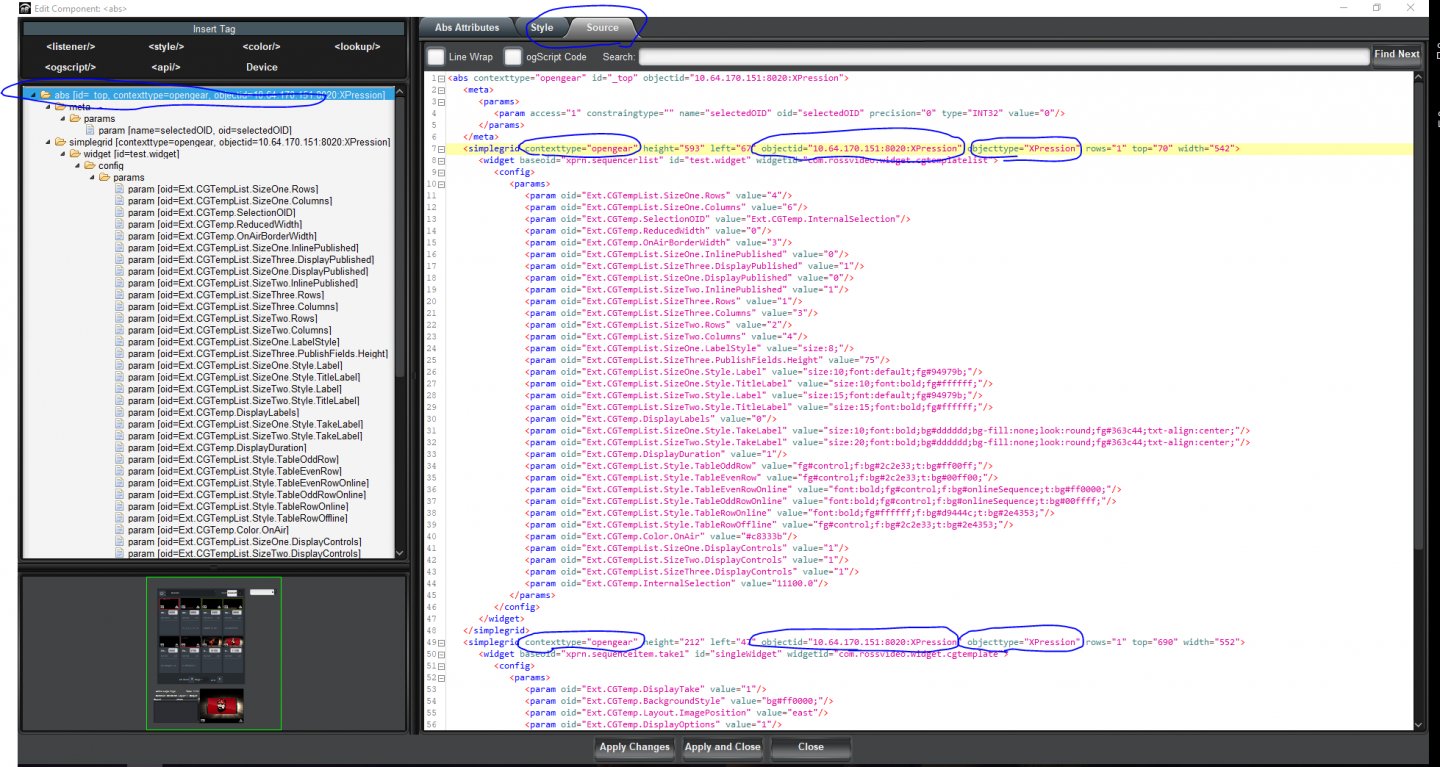Click inside the Search text field
The height and width of the screenshot is (767, 1440).
pos(1002,57)
